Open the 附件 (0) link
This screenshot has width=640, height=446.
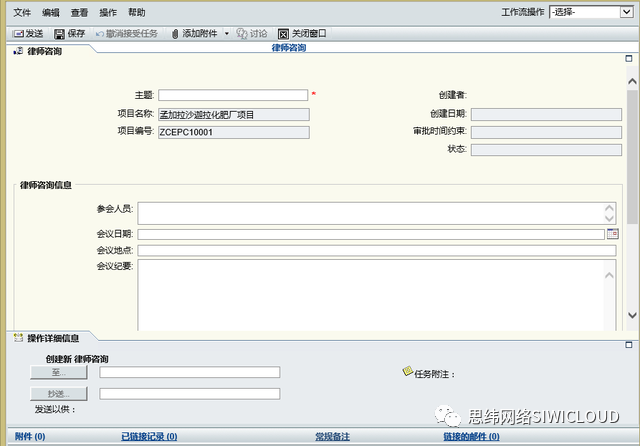pyautogui.click(x=30, y=437)
